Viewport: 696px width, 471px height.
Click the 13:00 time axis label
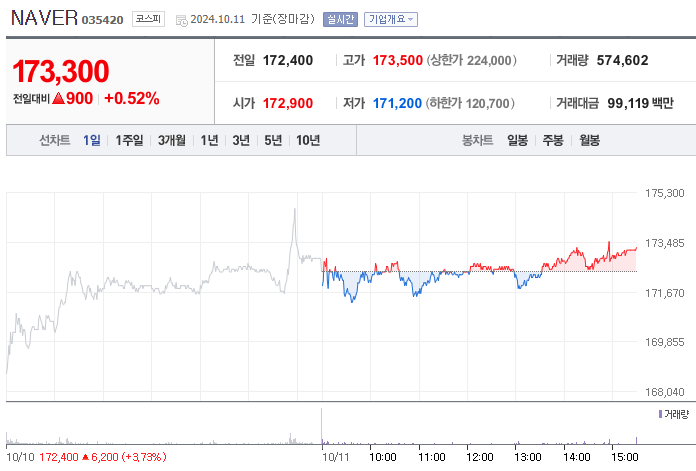[x=528, y=457]
